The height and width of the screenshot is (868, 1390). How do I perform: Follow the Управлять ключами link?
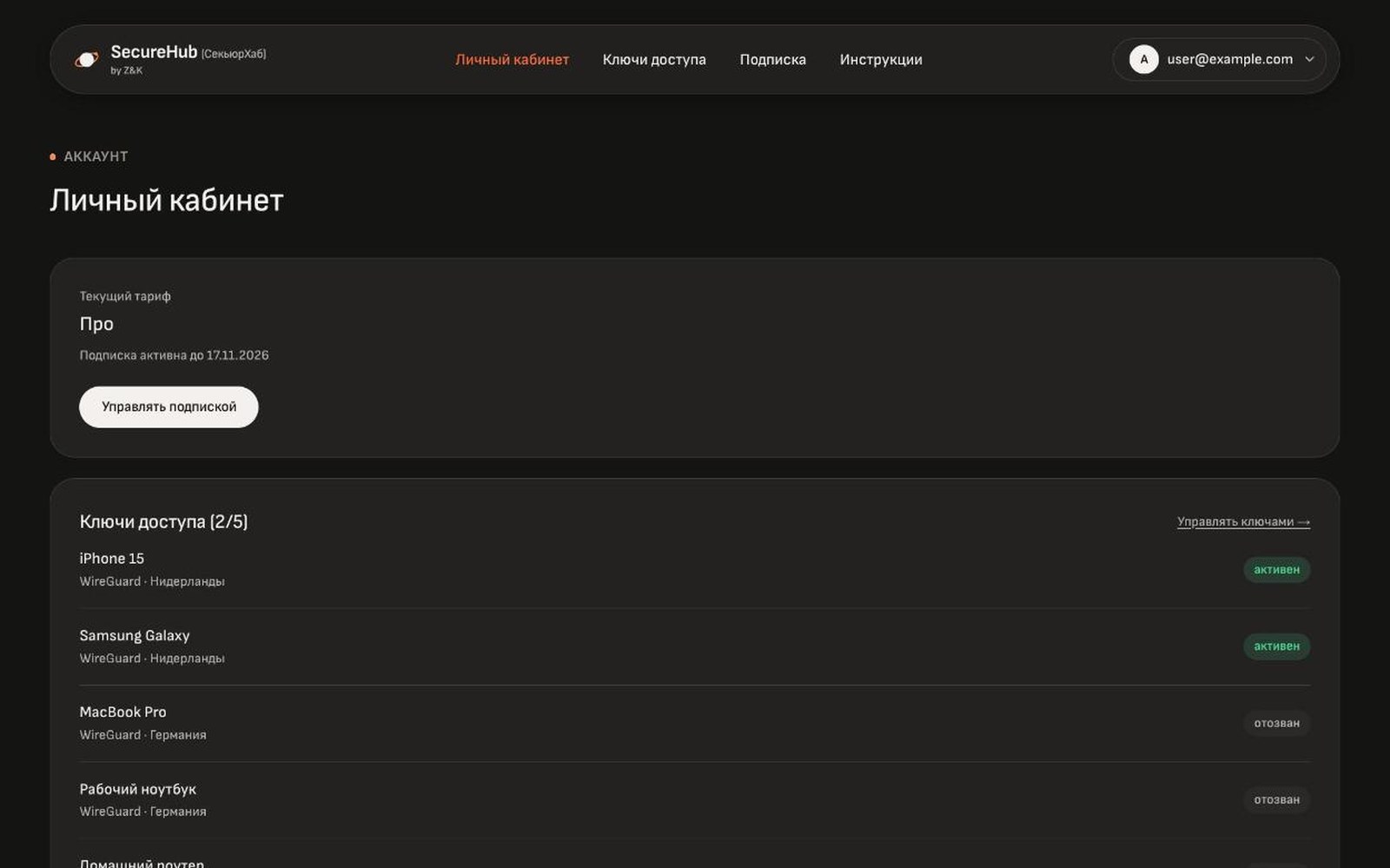(x=1243, y=521)
